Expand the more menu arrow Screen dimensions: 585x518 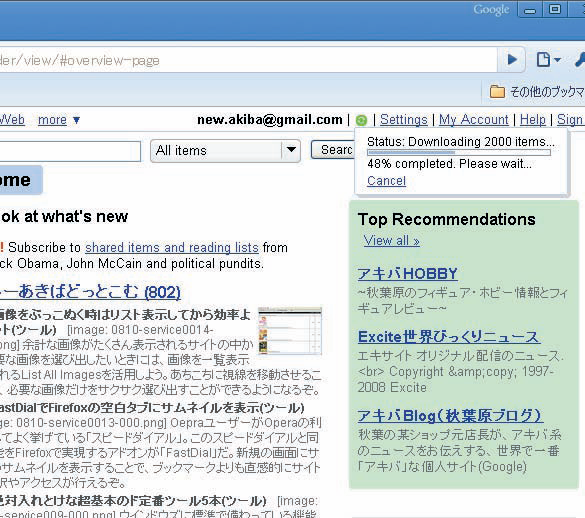76,120
